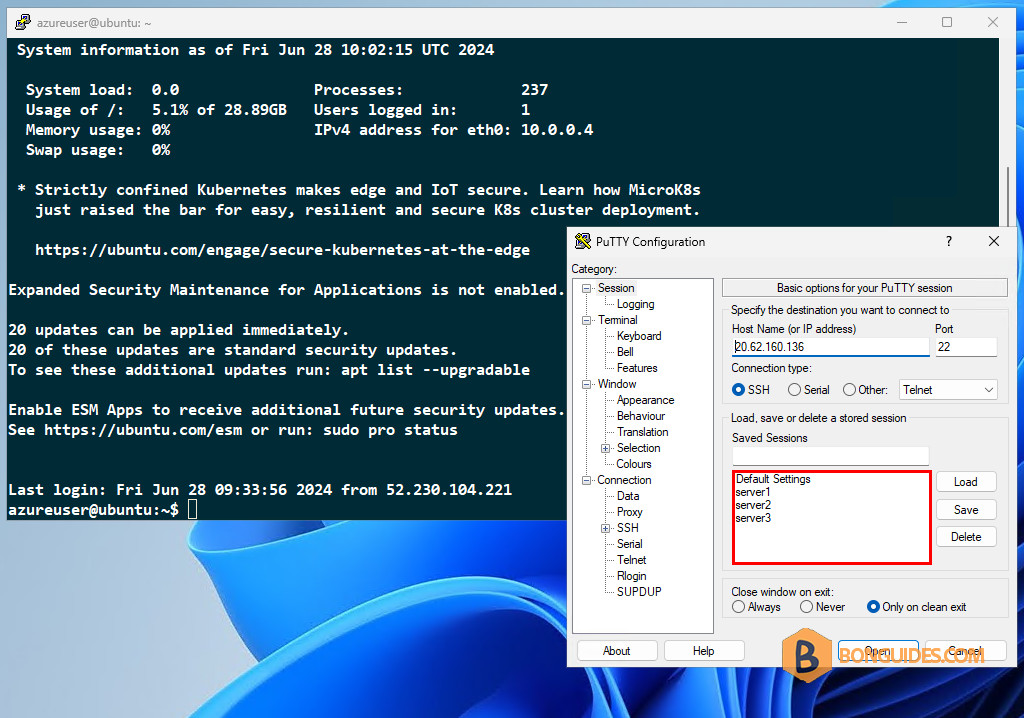Select server1 saved session
Image resolution: width=1024 pixels, height=718 pixels.
[x=753, y=492]
